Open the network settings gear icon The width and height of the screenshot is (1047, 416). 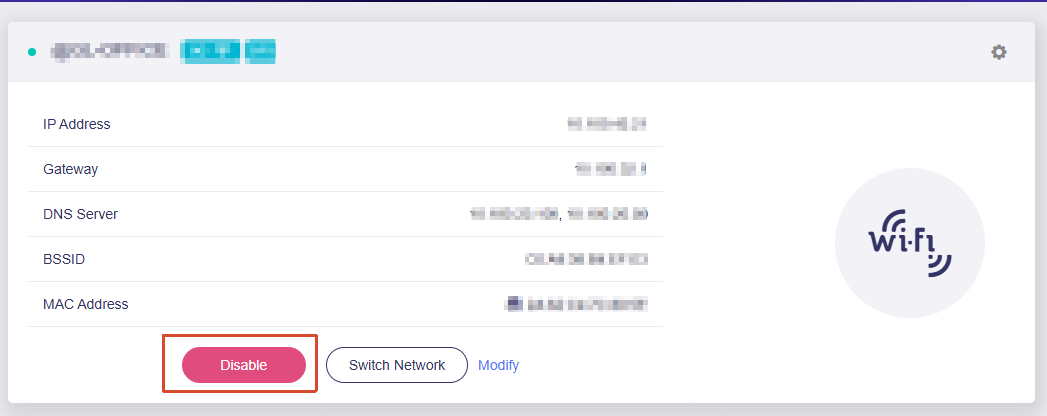(998, 52)
